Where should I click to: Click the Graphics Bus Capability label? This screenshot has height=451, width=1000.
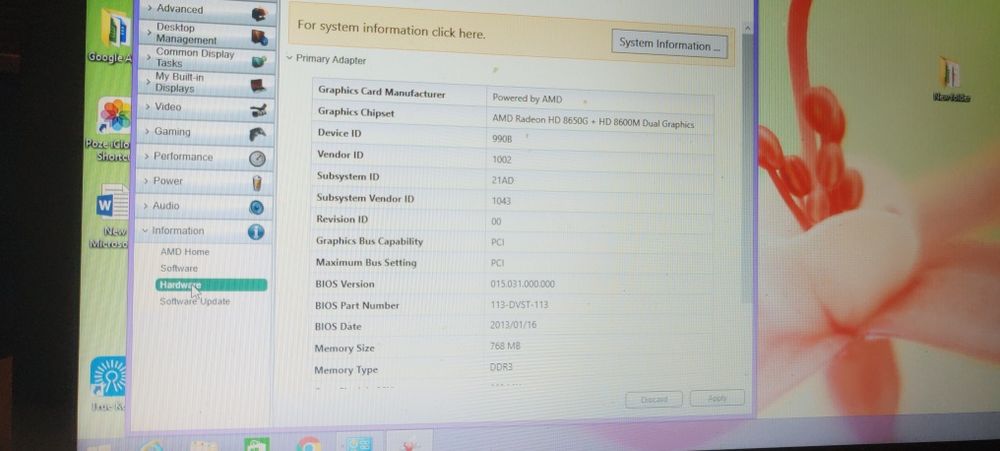[369, 241]
